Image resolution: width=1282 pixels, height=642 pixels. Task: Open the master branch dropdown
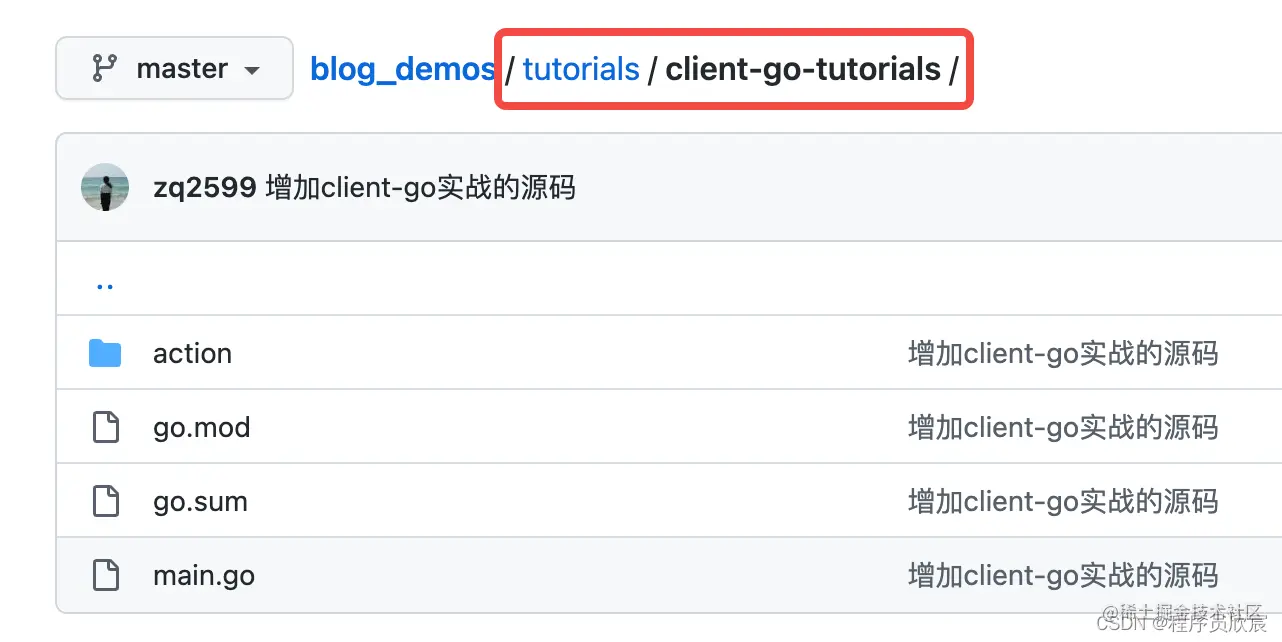point(174,68)
